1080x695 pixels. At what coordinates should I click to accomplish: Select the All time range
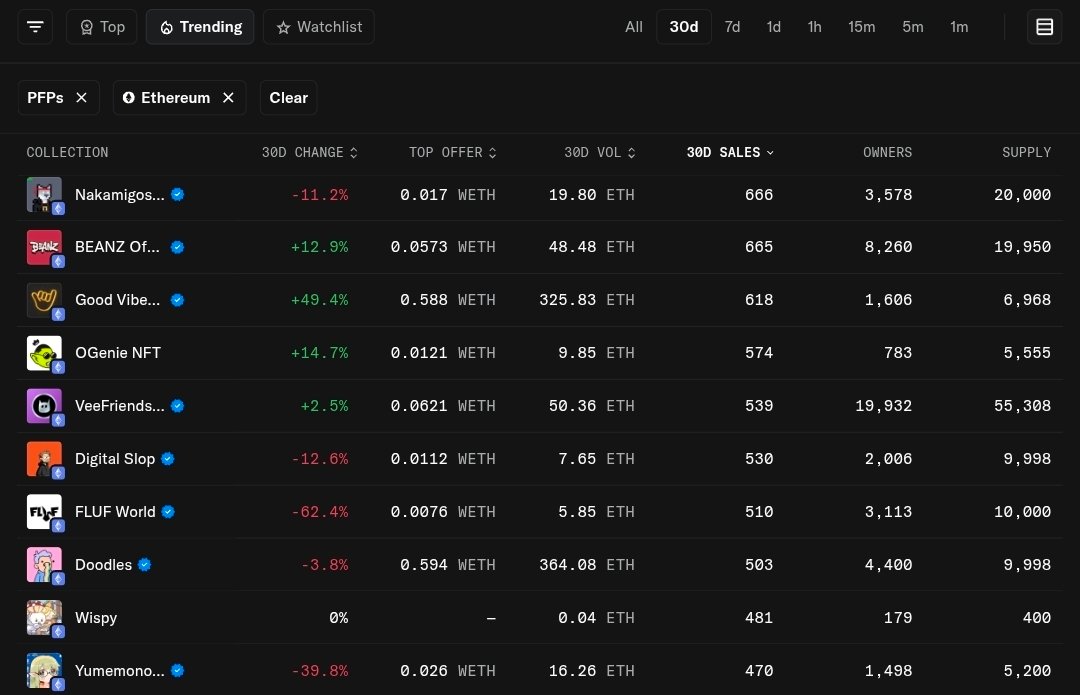coord(634,27)
